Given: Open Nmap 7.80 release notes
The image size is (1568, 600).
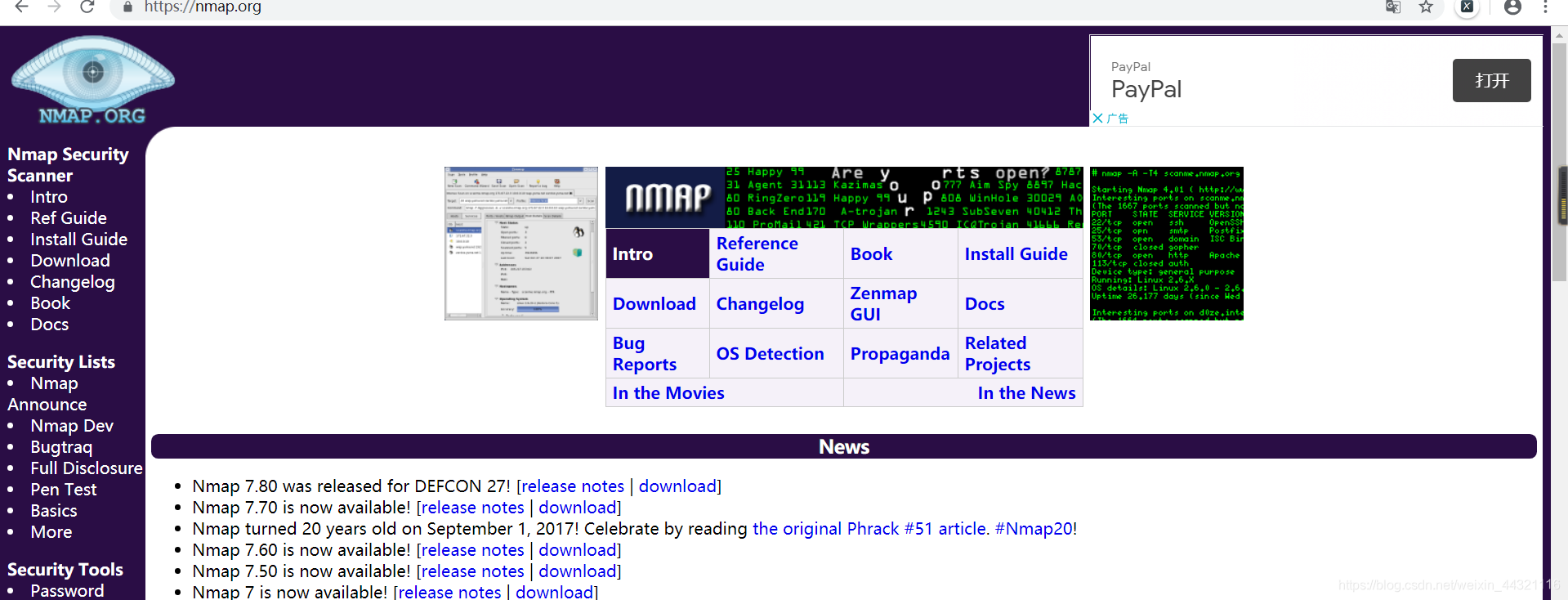Looking at the screenshot, I should pos(573,486).
